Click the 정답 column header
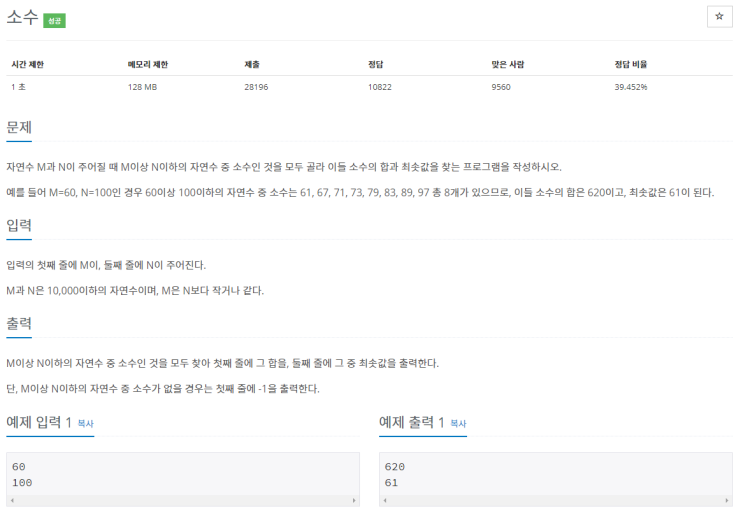Screen dimensions: 743x518 tap(375, 64)
